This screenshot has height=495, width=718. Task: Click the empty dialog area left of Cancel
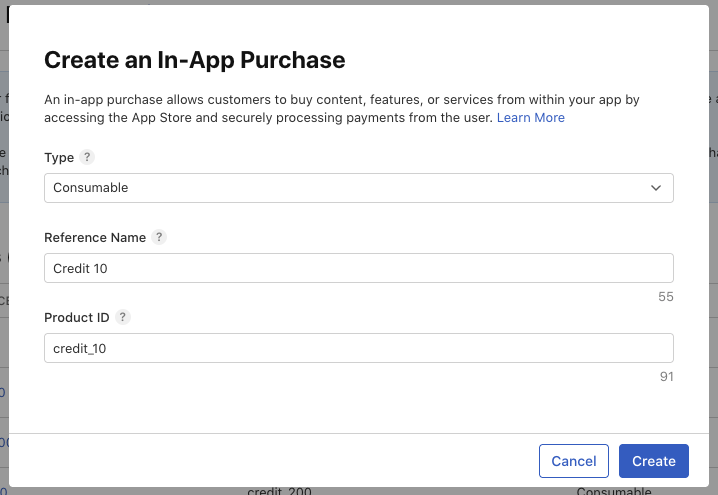click(x=280, y=461)
